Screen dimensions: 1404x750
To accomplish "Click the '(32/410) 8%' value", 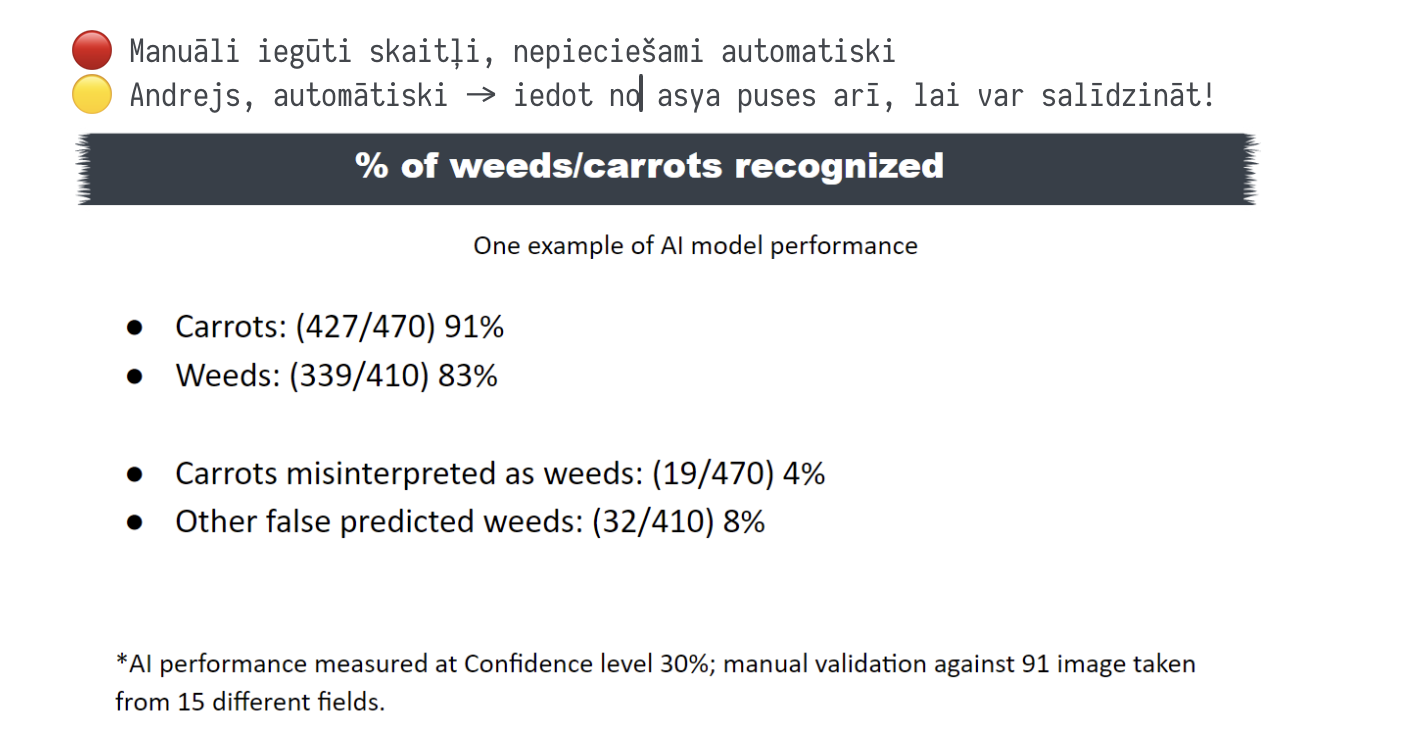I will click(x=678, y=522).
